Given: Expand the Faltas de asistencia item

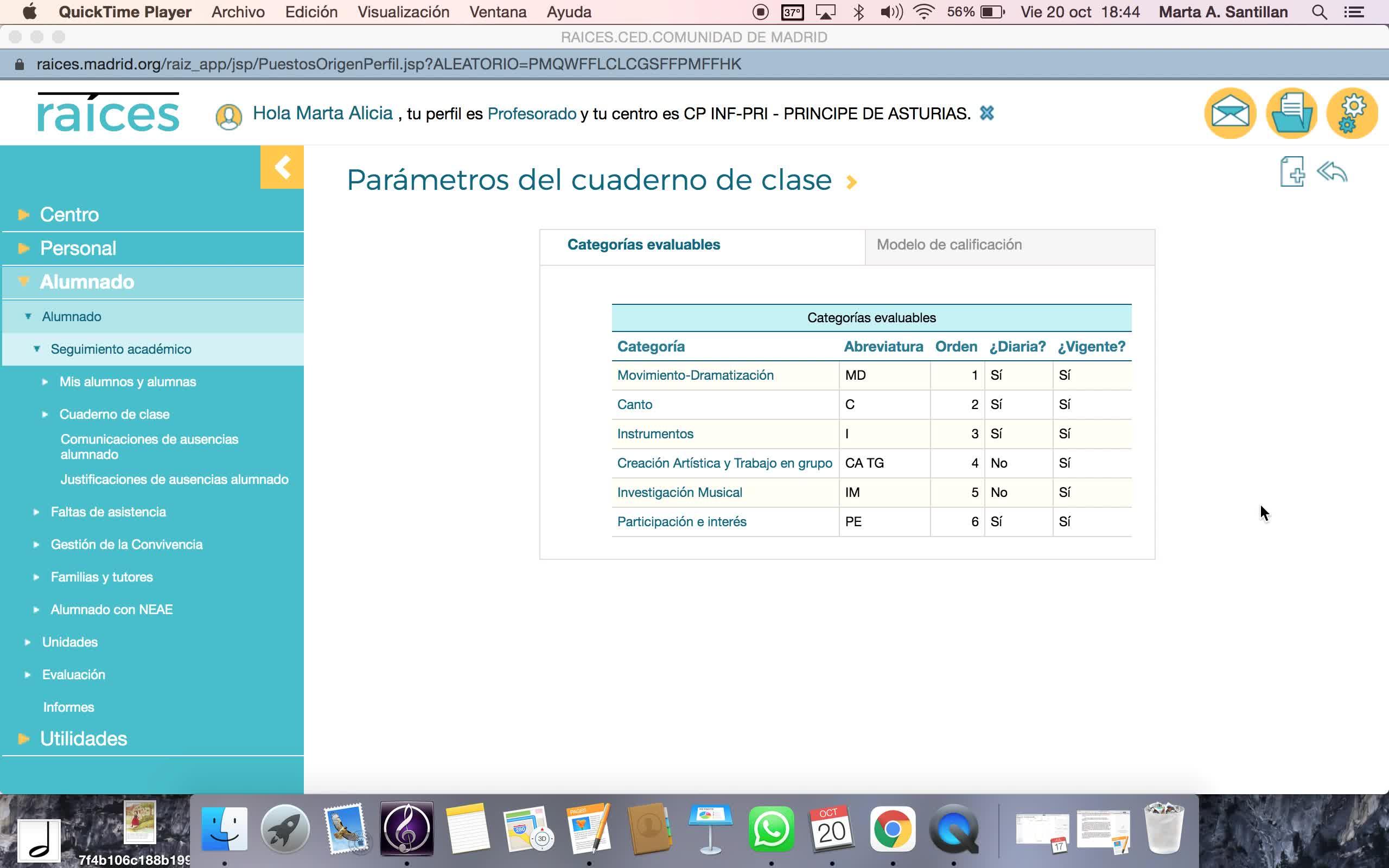Looking at the screenshot, I should pos(108,512).
